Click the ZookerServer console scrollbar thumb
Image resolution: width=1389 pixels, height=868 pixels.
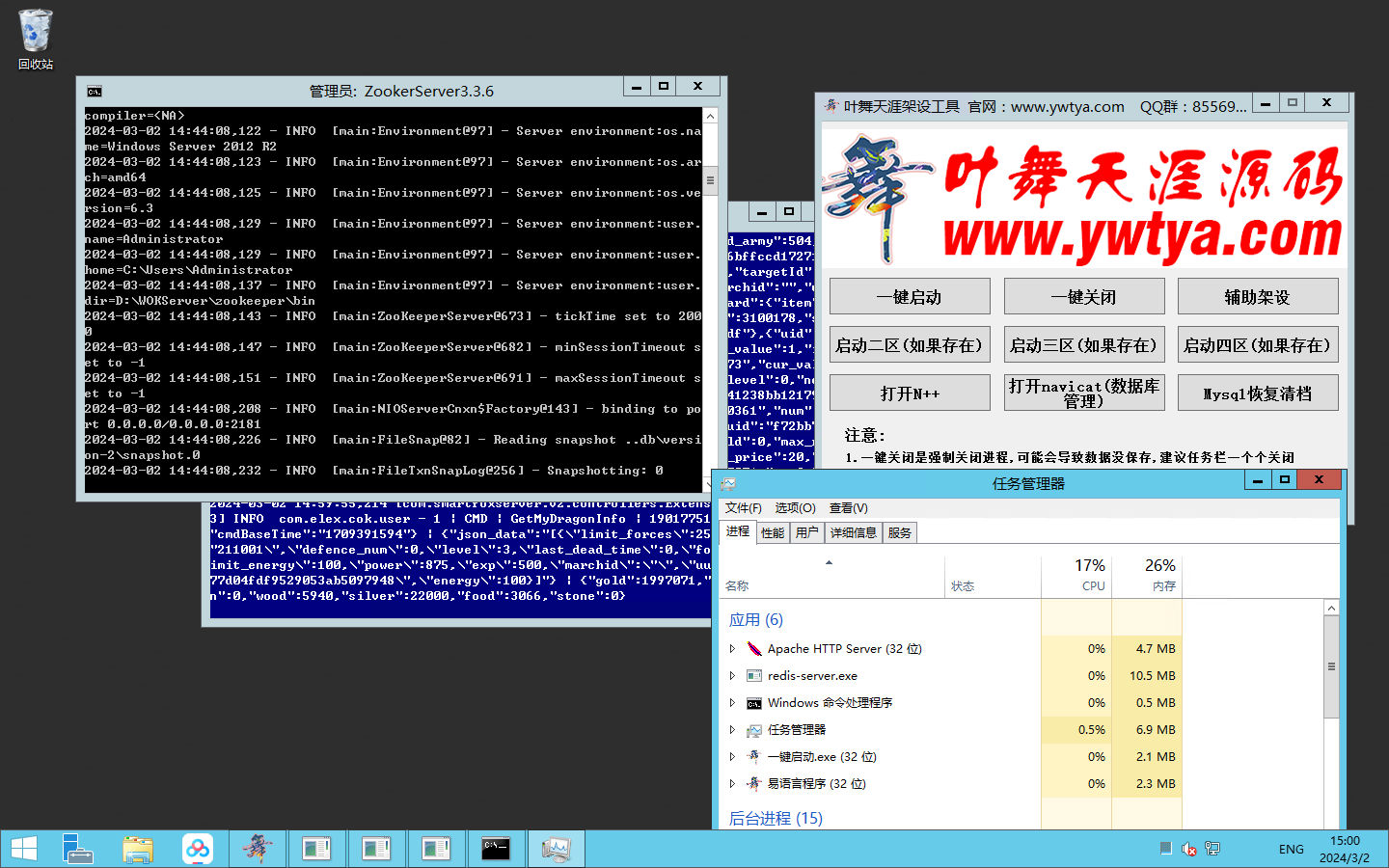click(x=710, y=180)
